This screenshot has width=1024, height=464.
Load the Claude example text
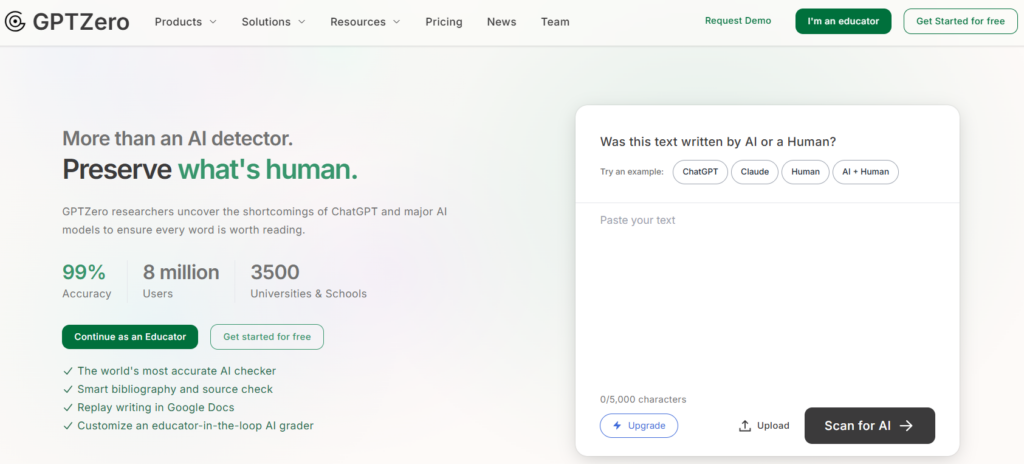[754, 172]
